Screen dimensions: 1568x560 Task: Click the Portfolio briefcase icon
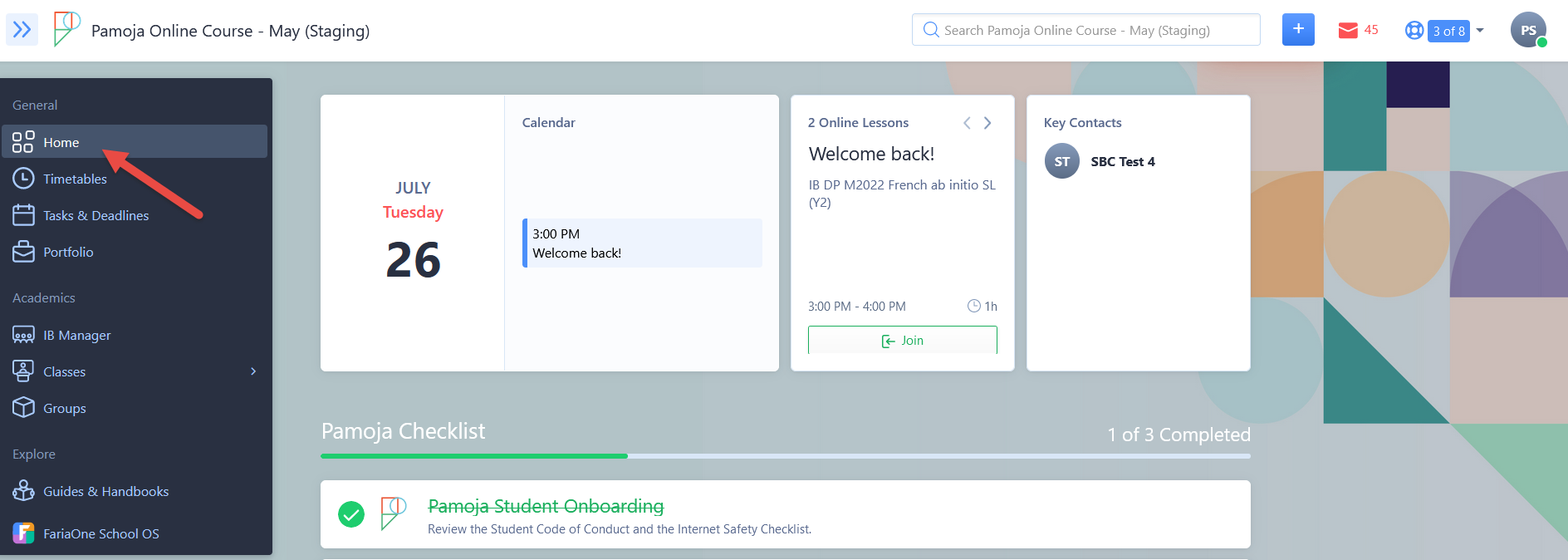pyautogui.click(x=23, y=252)
